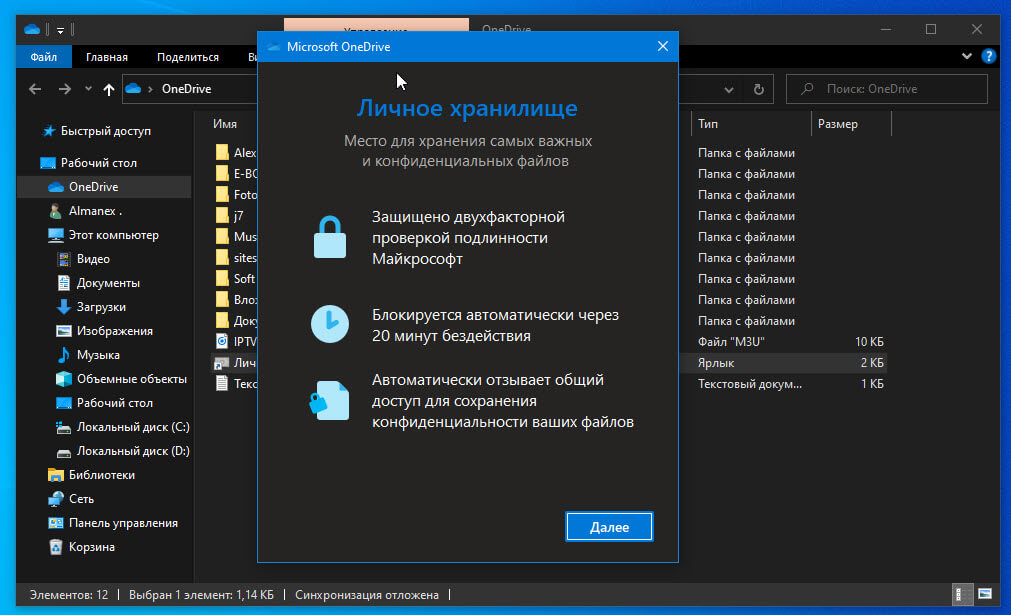
Task: Open Explorer help question mark icon
Action: click(x=988, y=56)
